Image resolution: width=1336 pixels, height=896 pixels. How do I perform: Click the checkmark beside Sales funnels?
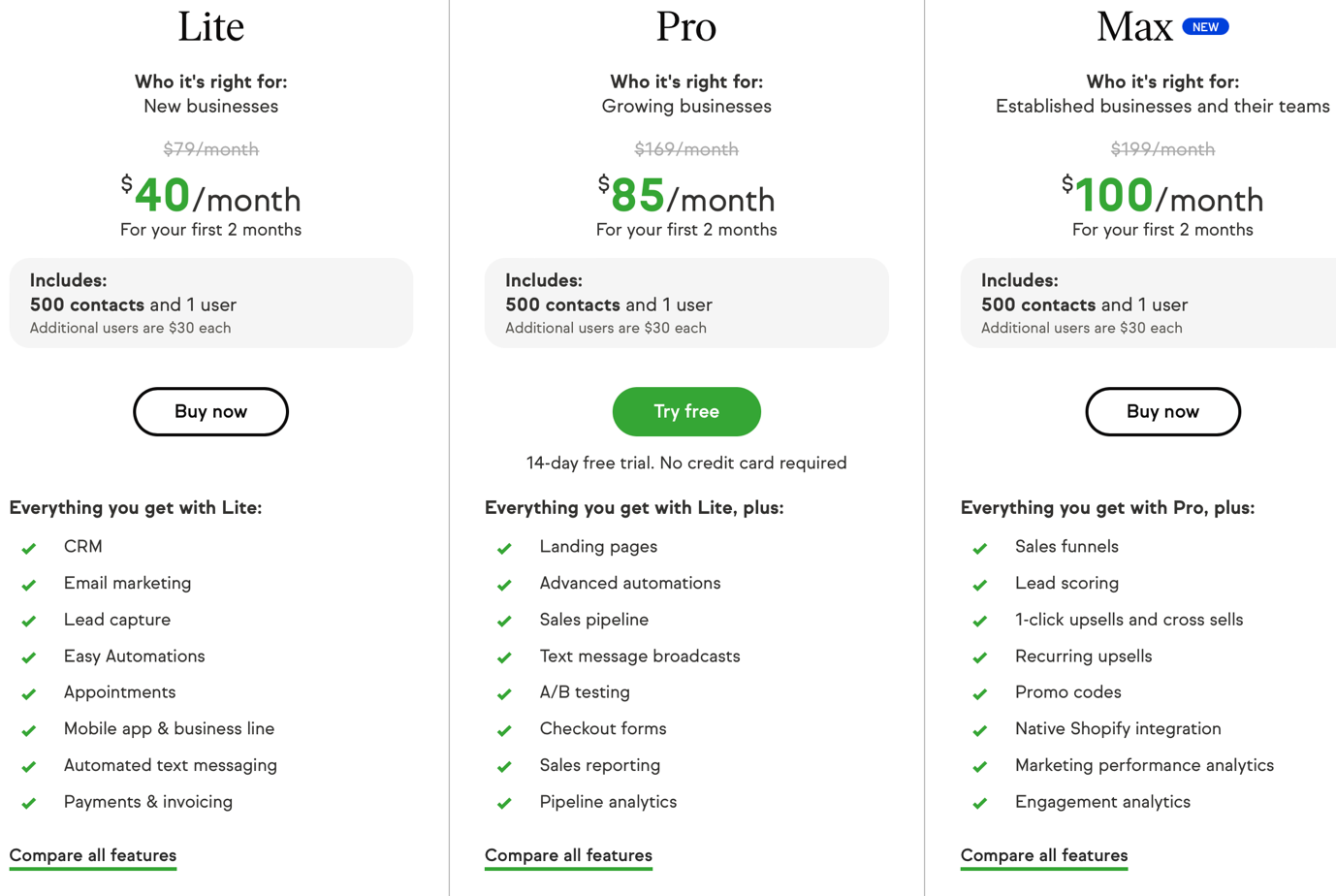coord(980,549)
